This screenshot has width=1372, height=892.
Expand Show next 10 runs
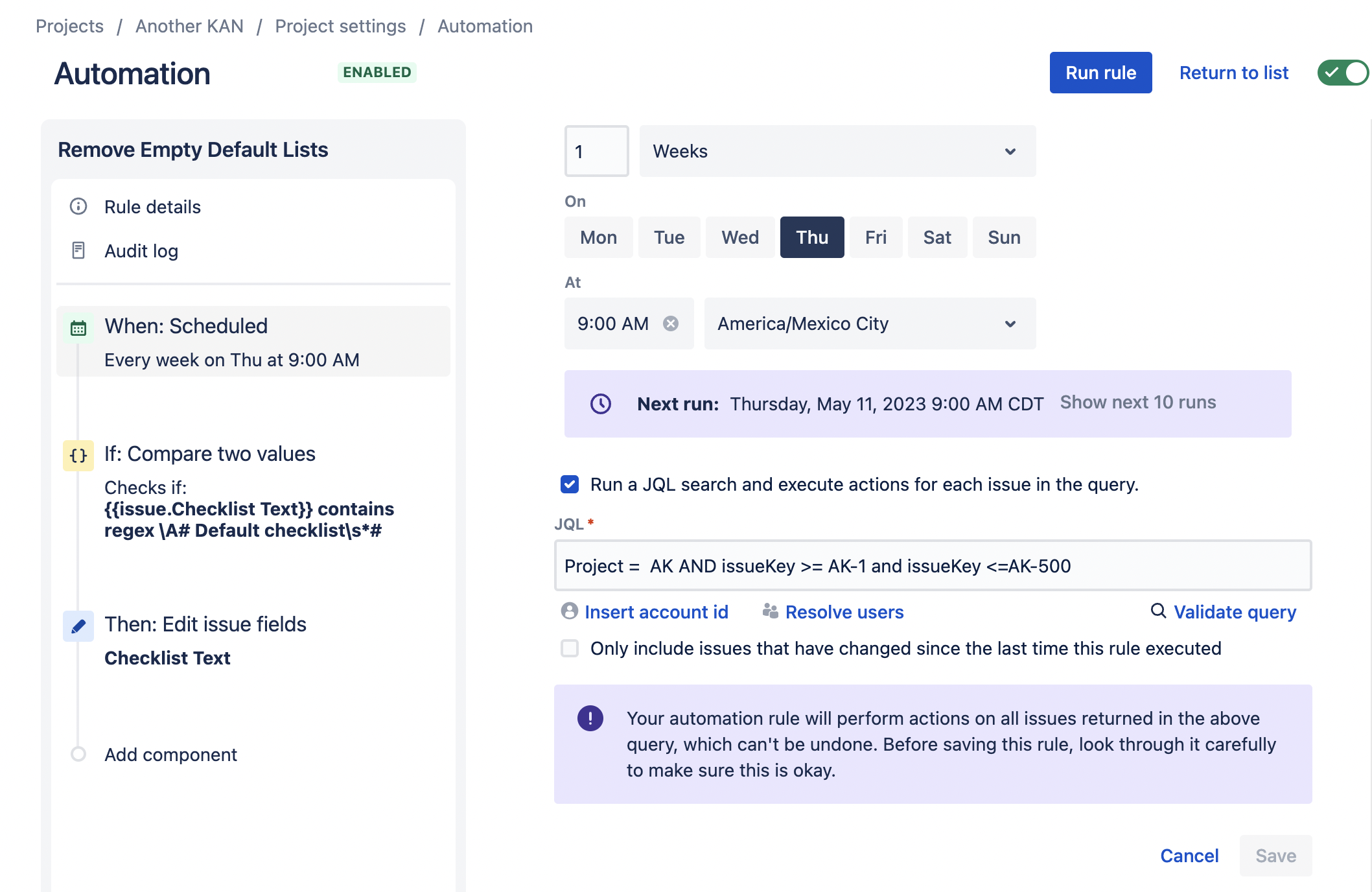(x=1137, y=403)
